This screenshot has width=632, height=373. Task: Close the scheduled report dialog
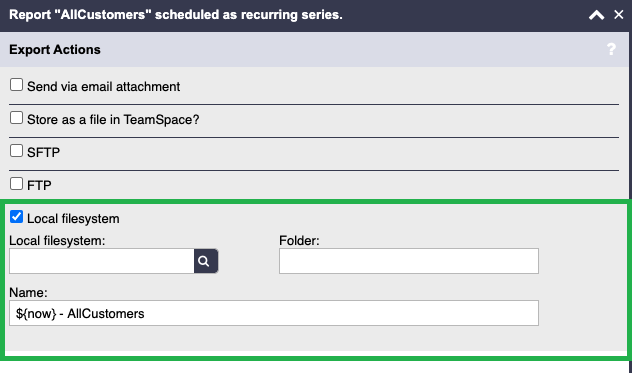[618, 15]
